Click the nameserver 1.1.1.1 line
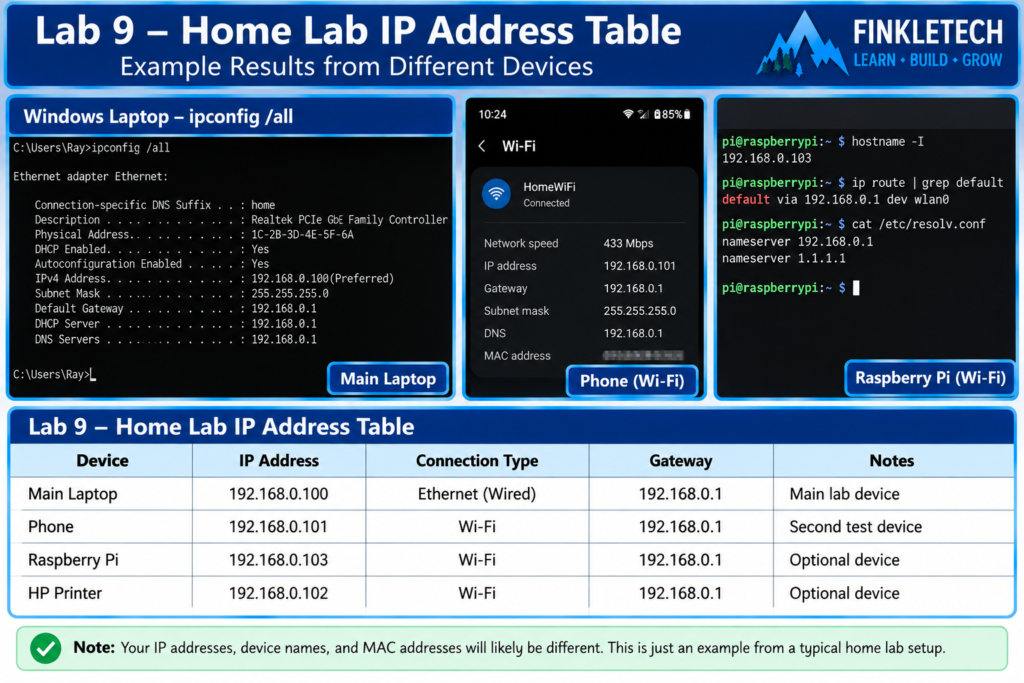 point(783,259)
